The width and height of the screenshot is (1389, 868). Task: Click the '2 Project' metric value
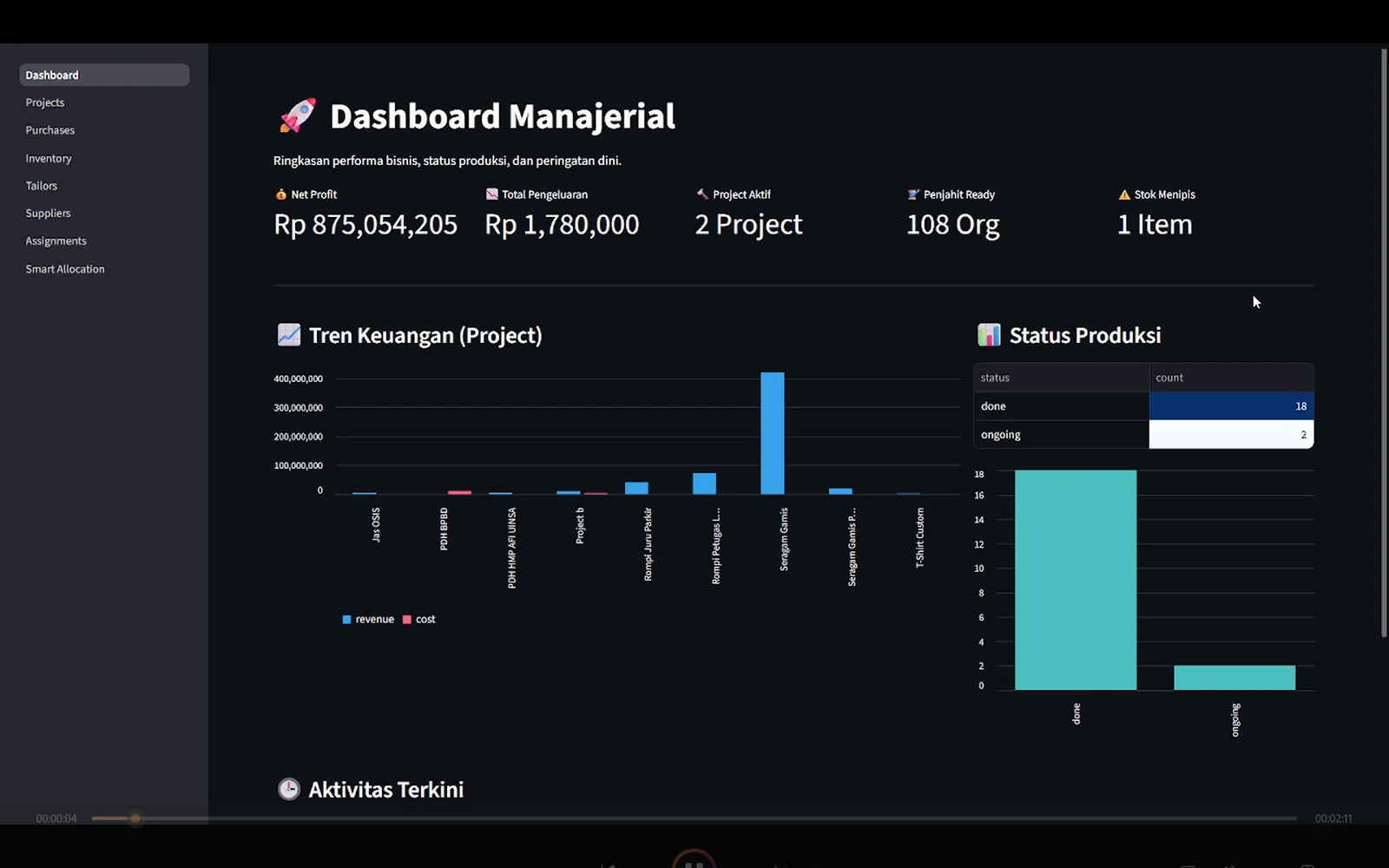click(748, 225)
